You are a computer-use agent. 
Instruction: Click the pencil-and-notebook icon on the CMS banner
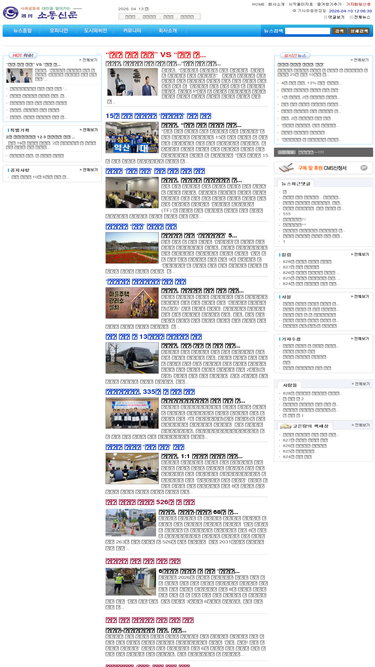click(286, 168)
